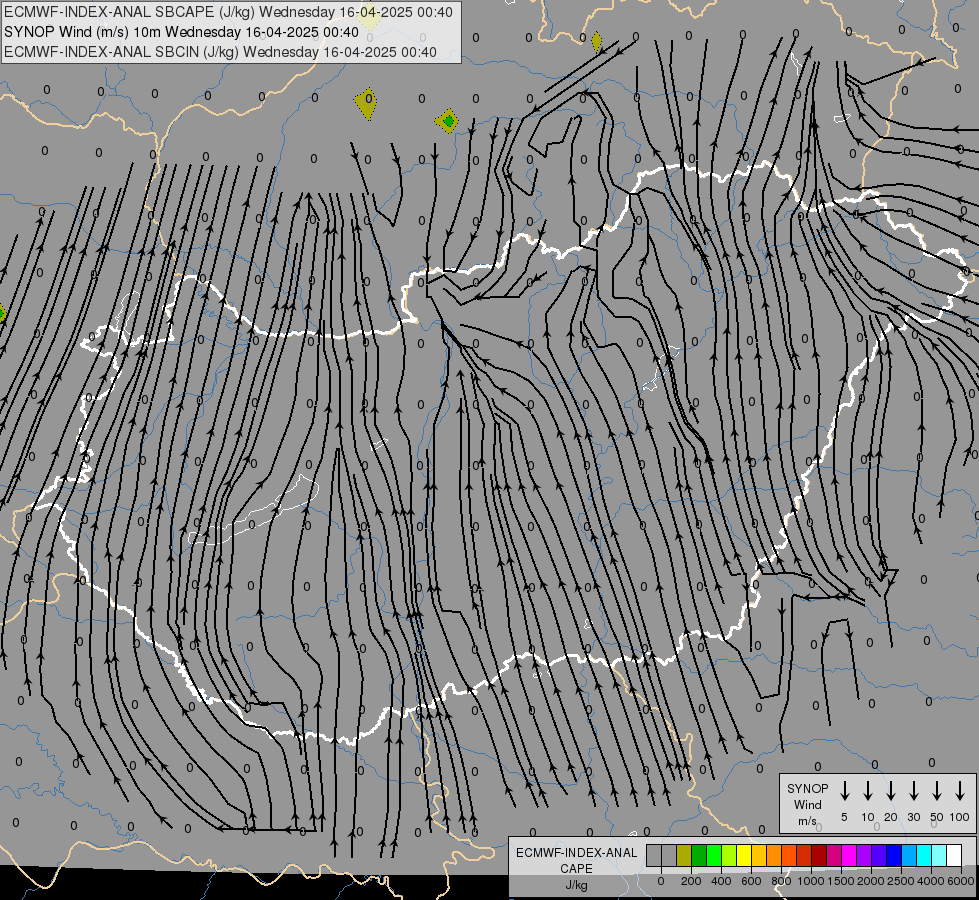
Task: Select the white swatch before 6000
Action: pyautogui.click(x=954, y=855)
